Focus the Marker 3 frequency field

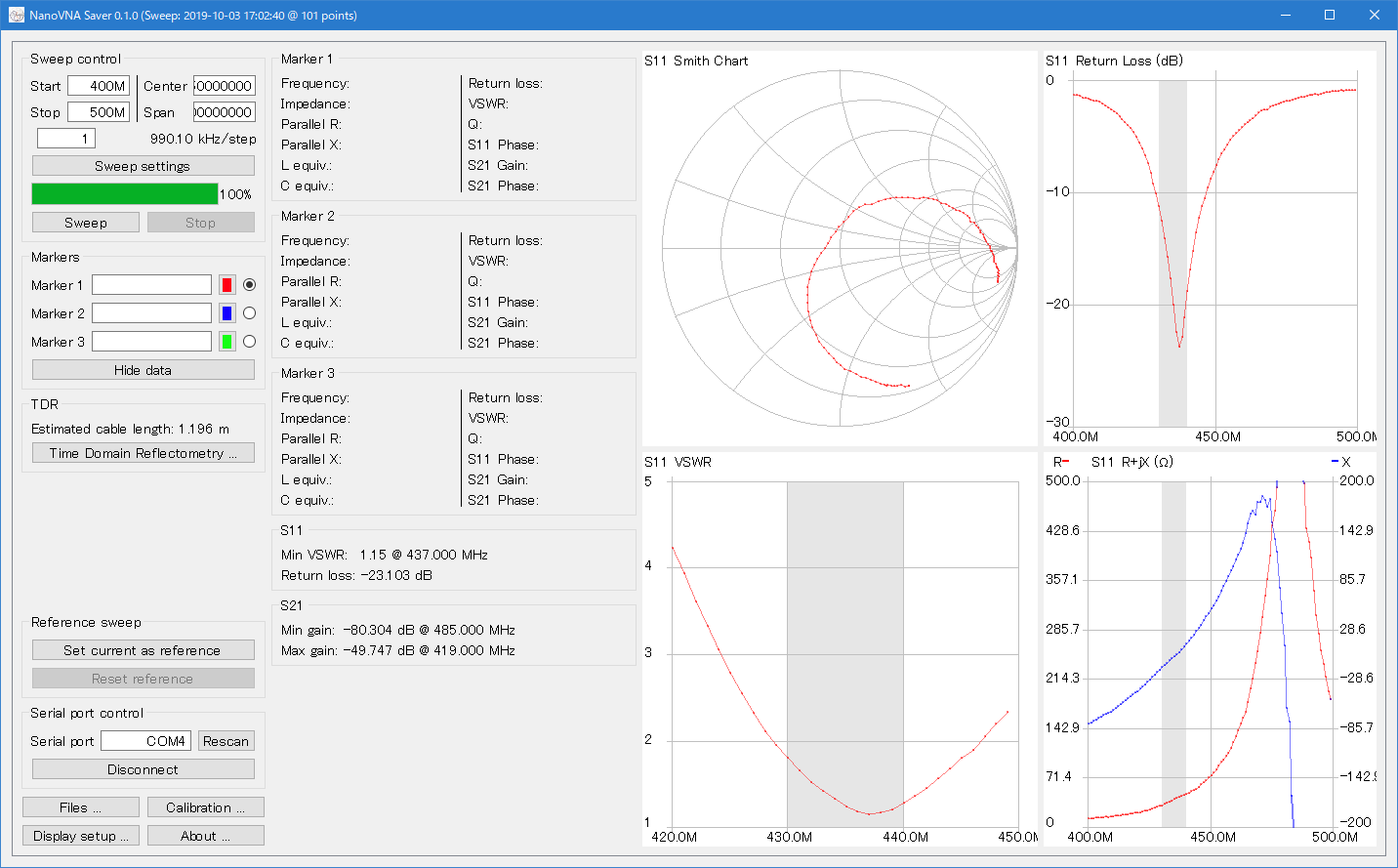click(x=151, y=342)
